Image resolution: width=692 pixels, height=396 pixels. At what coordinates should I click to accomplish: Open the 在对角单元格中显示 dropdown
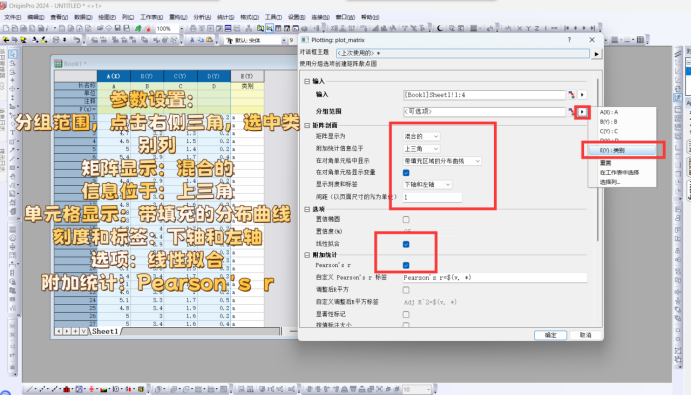point(442,161)
